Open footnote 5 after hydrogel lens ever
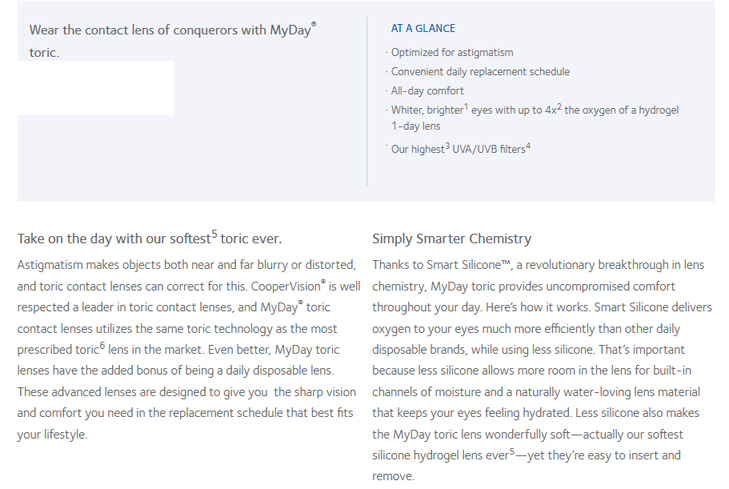 click(512, 451)
